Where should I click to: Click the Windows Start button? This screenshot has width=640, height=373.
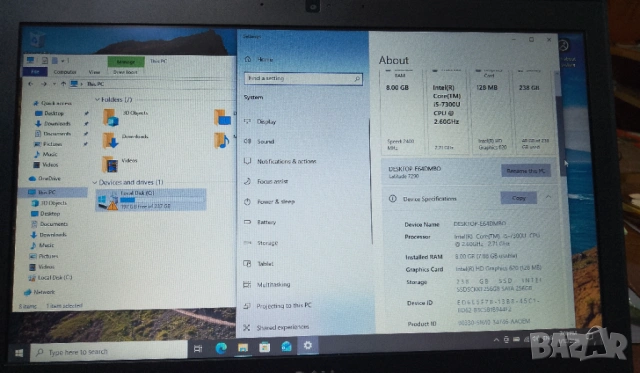tap(19, 353)
